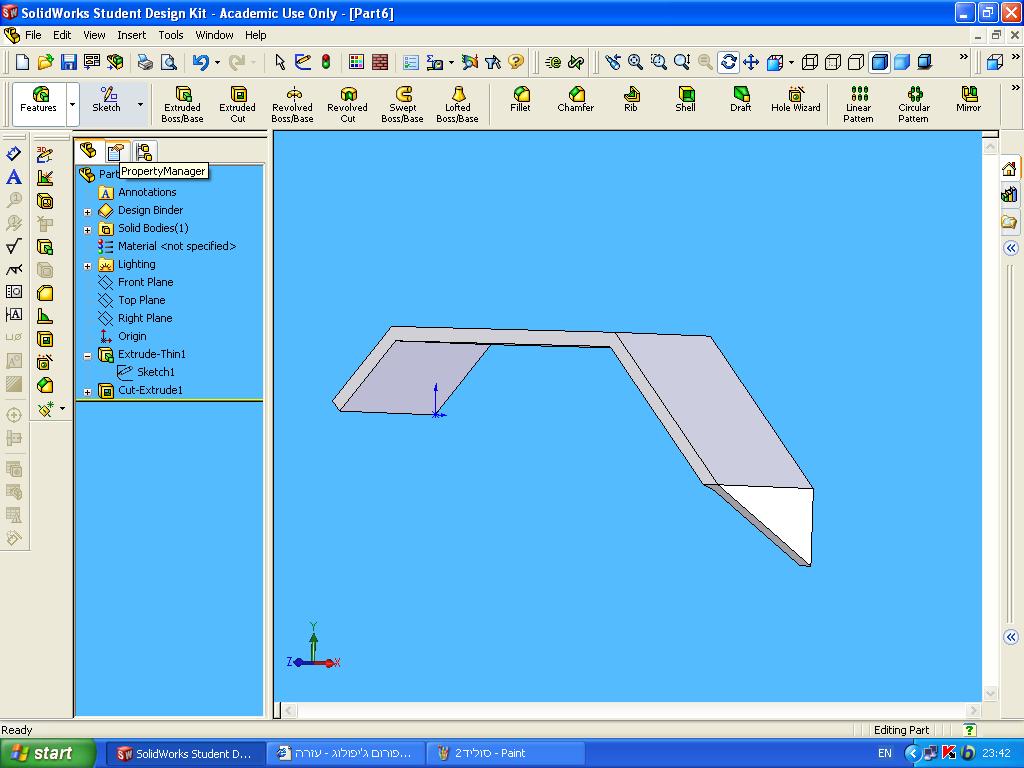Click the Save icon in toolbar
Image resolution: width=1024 pixels, height=768 pixels.
(68, 62)
